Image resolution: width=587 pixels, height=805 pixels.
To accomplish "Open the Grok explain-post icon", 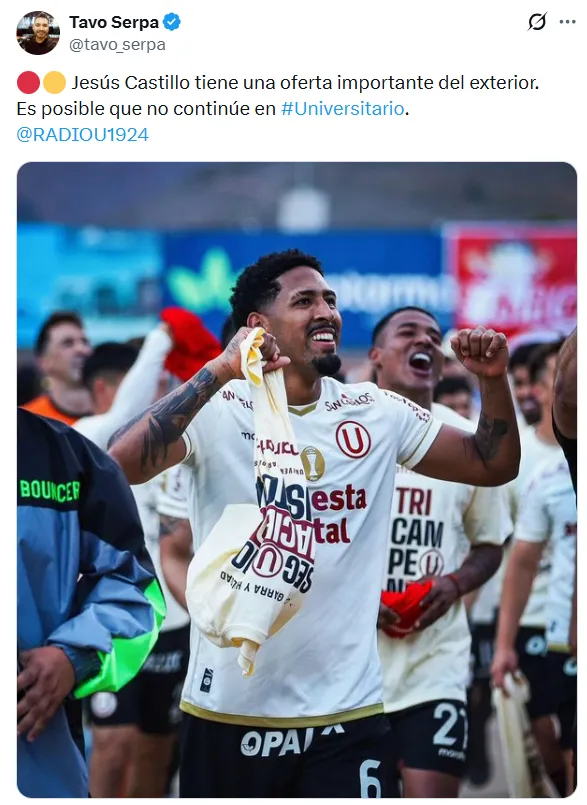I will (x=537, y=22).
